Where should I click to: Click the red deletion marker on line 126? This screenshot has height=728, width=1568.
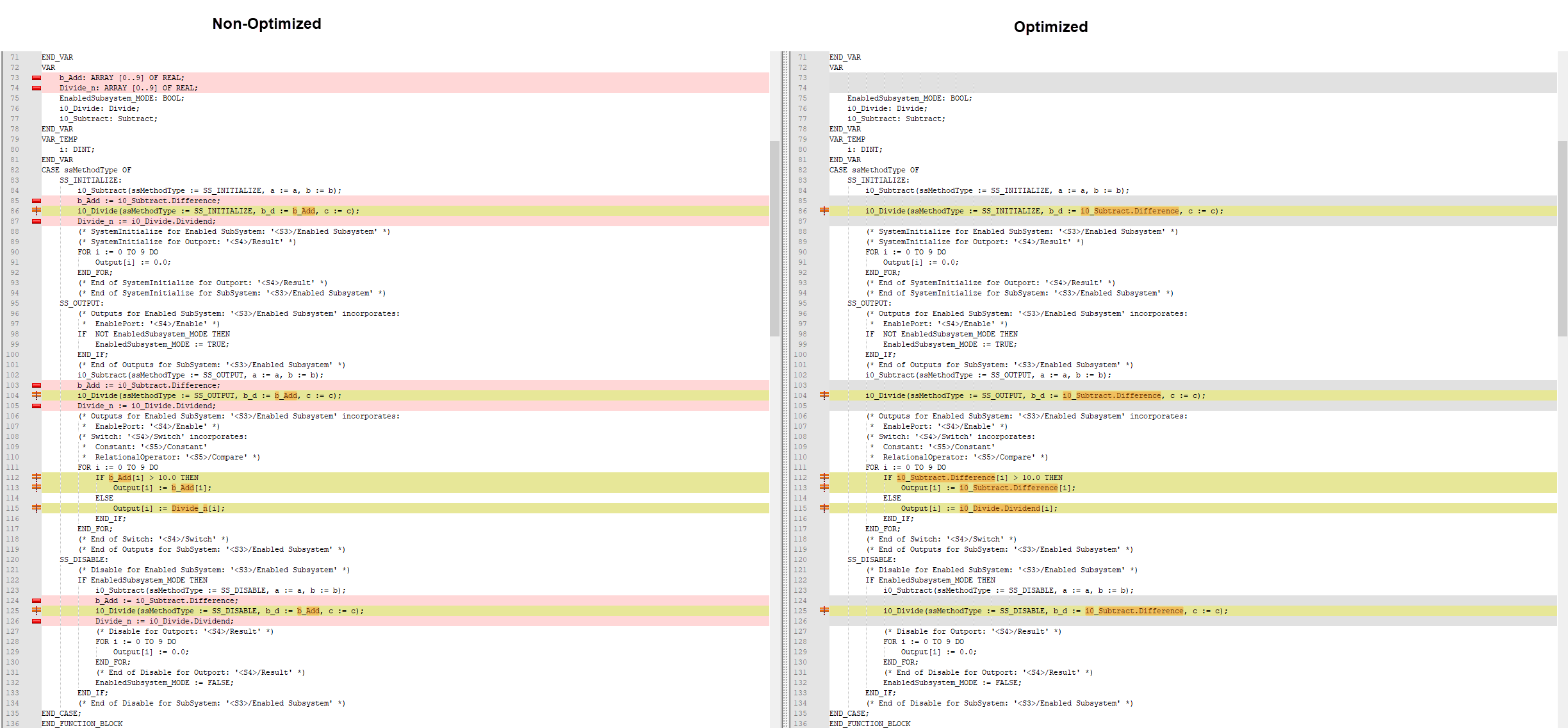pyautogui.click(x=37, y=622)
